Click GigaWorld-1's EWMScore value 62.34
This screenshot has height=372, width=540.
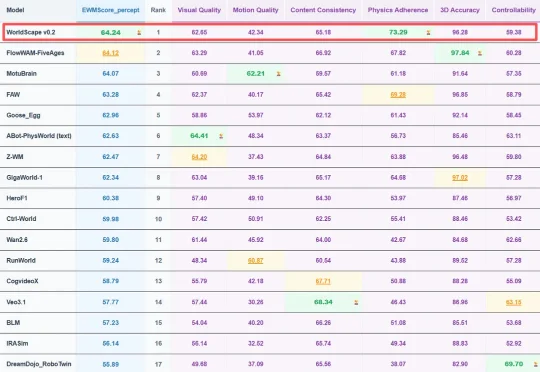(111, 178)
